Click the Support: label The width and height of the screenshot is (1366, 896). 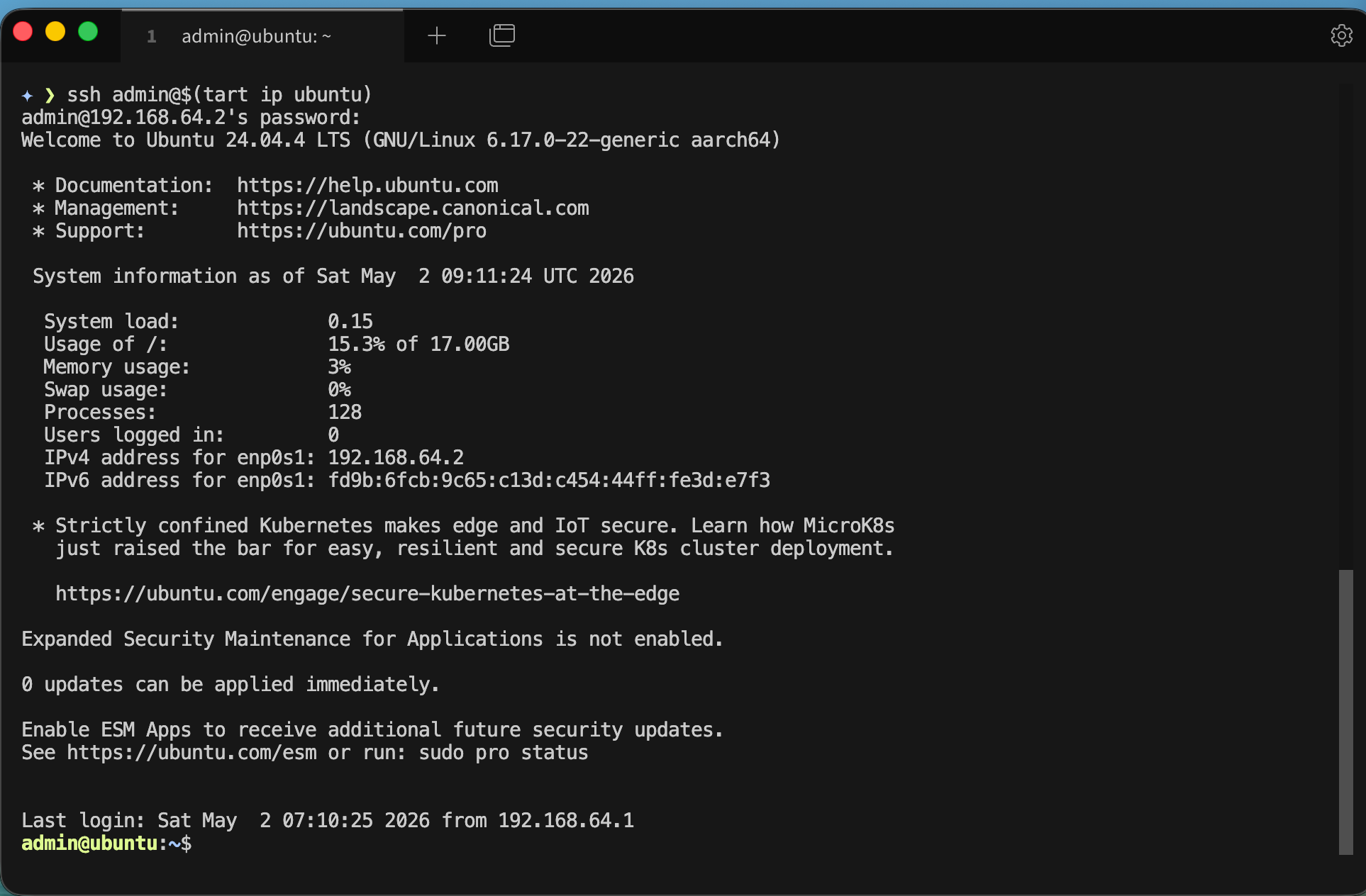click(x=100, y=231)
